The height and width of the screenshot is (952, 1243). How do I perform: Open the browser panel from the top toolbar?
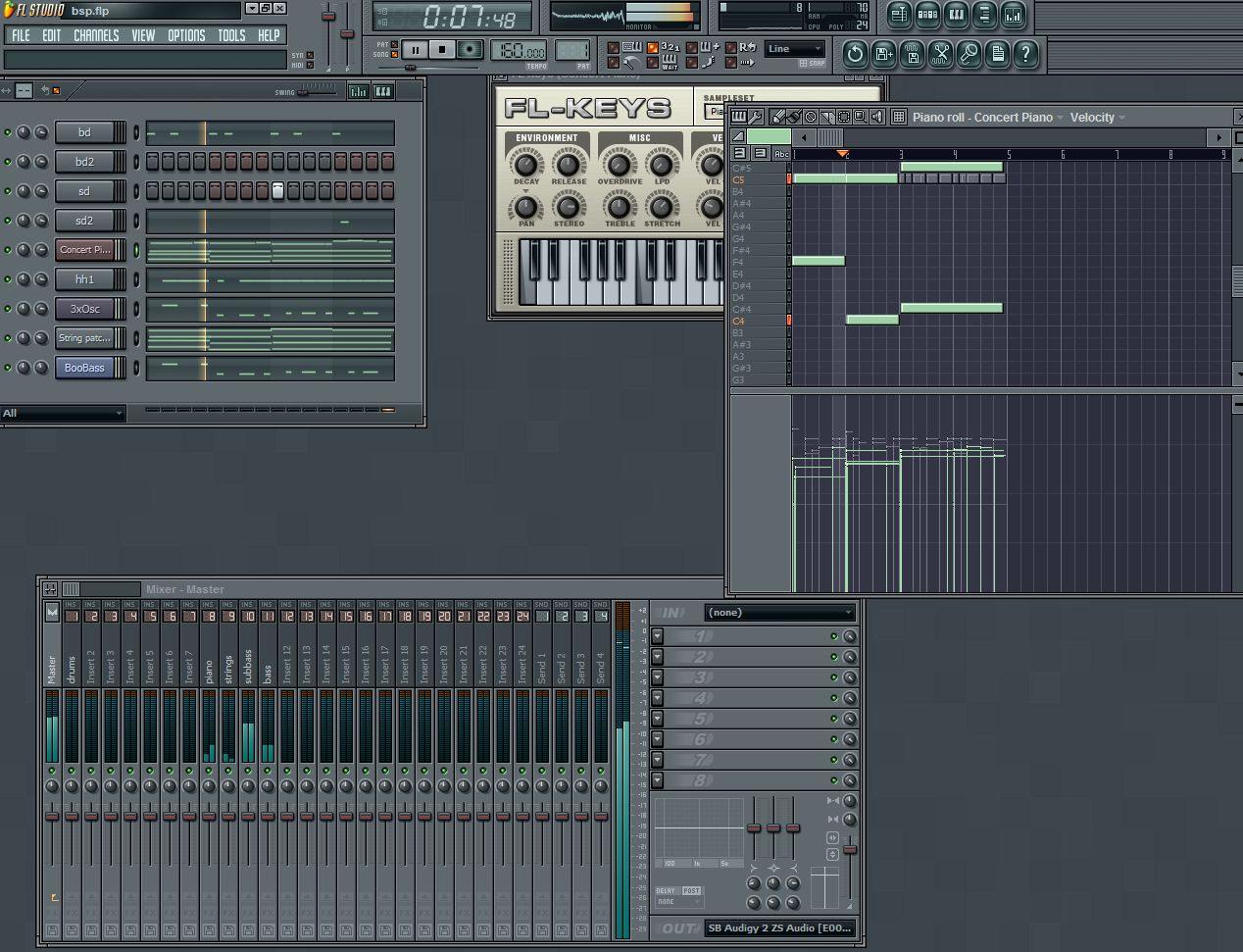point(984,15)
